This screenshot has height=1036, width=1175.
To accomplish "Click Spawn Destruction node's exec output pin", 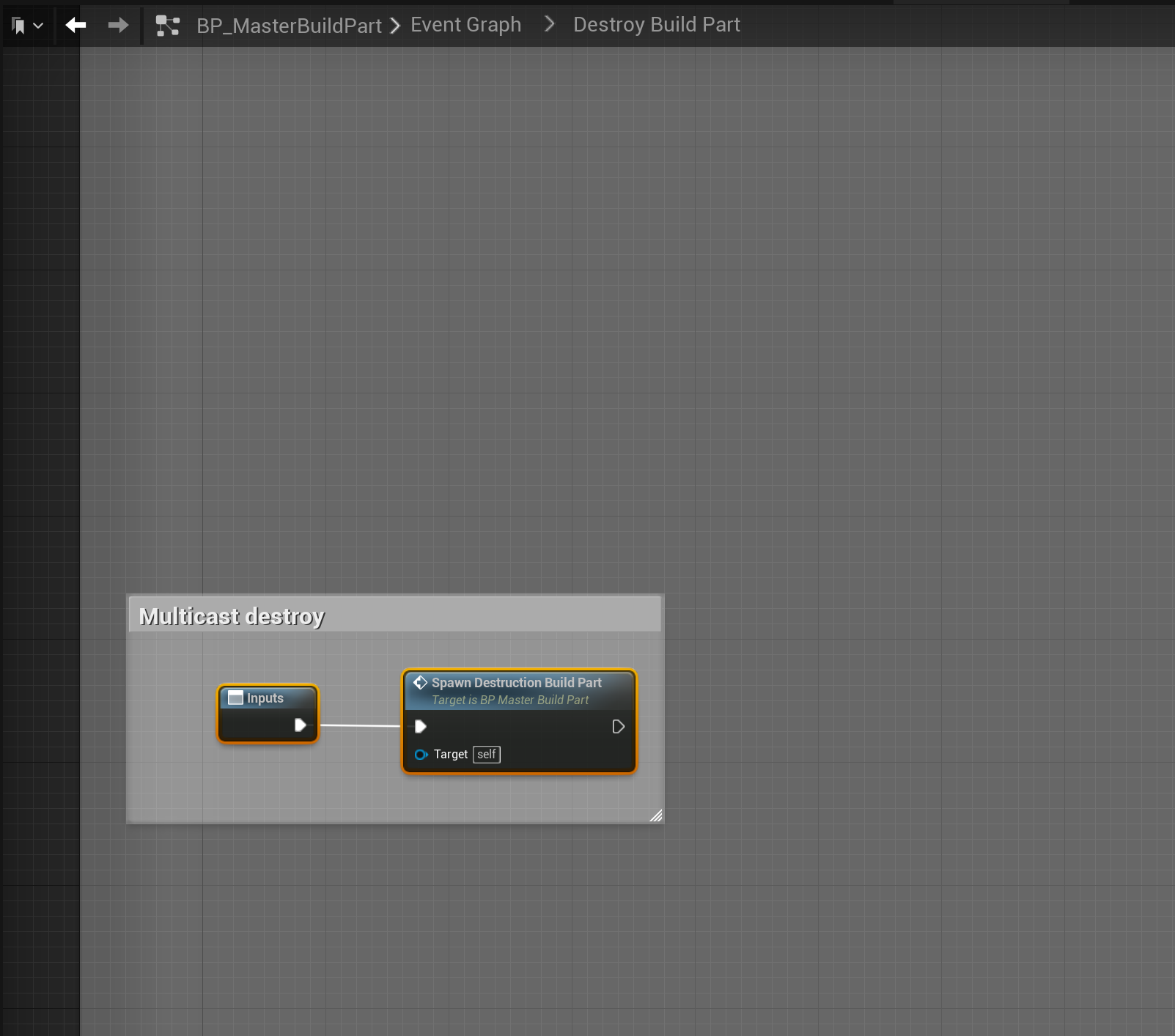I will pos(618,727).
